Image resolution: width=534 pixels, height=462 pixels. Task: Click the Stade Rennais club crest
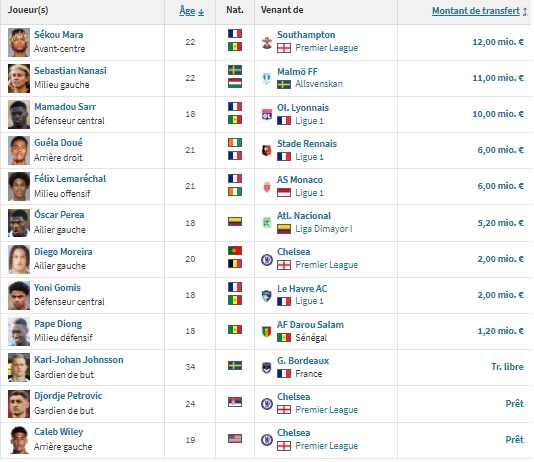click(x=267, y=150)
